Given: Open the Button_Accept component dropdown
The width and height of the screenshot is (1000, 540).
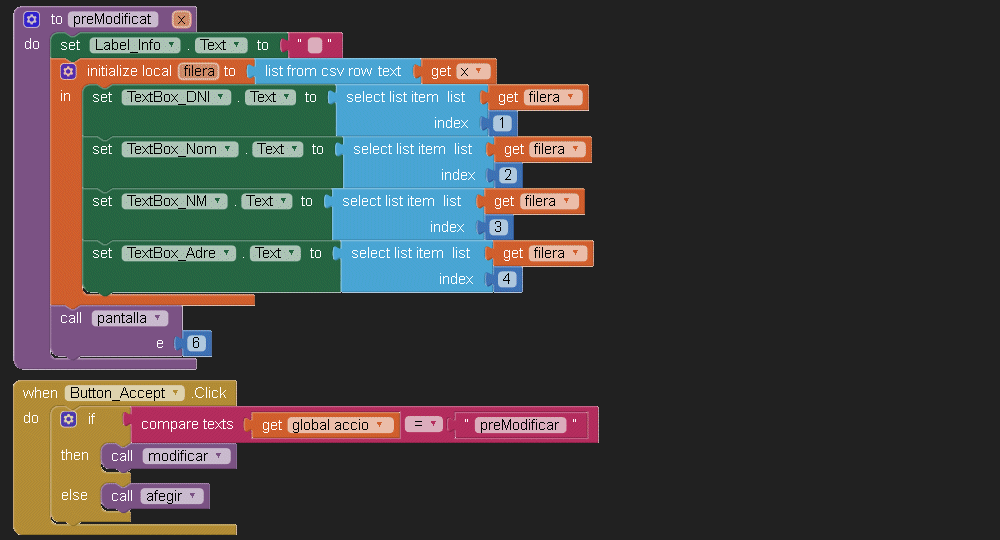Looking at the screenshot, I should (176, 393).
